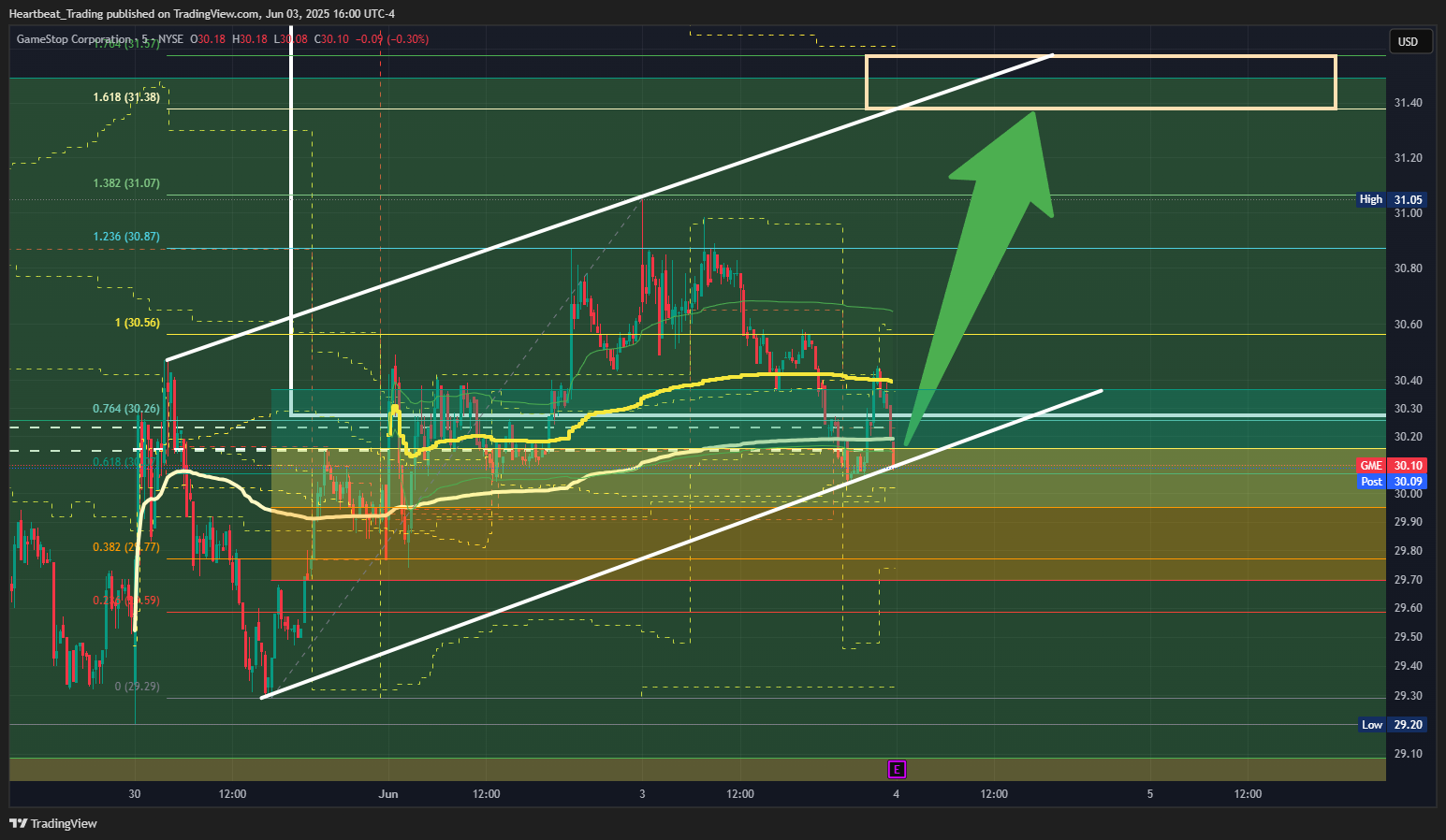The height and width of the screenshot is (840, 1446).
Task: Click the open value O30.18
Action: tap(208, 39)
